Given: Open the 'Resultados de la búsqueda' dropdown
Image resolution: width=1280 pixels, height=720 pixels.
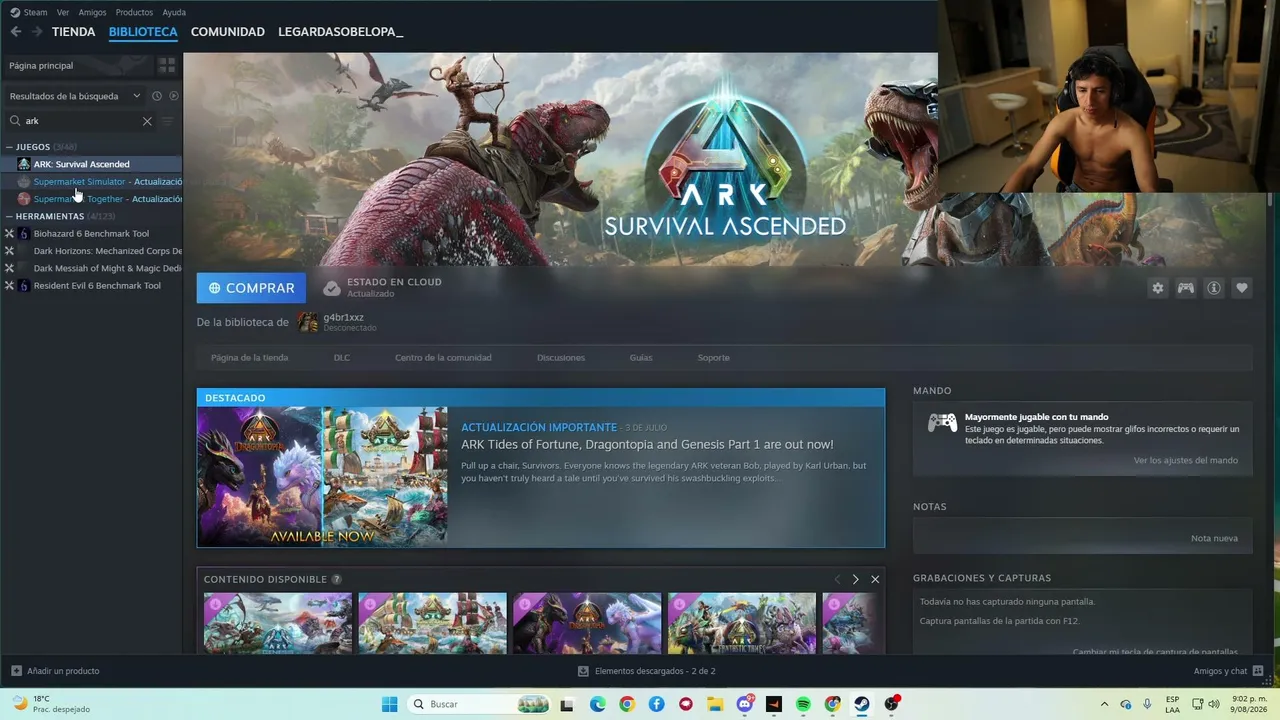Looking at the screenshot, I should (75, 96).
